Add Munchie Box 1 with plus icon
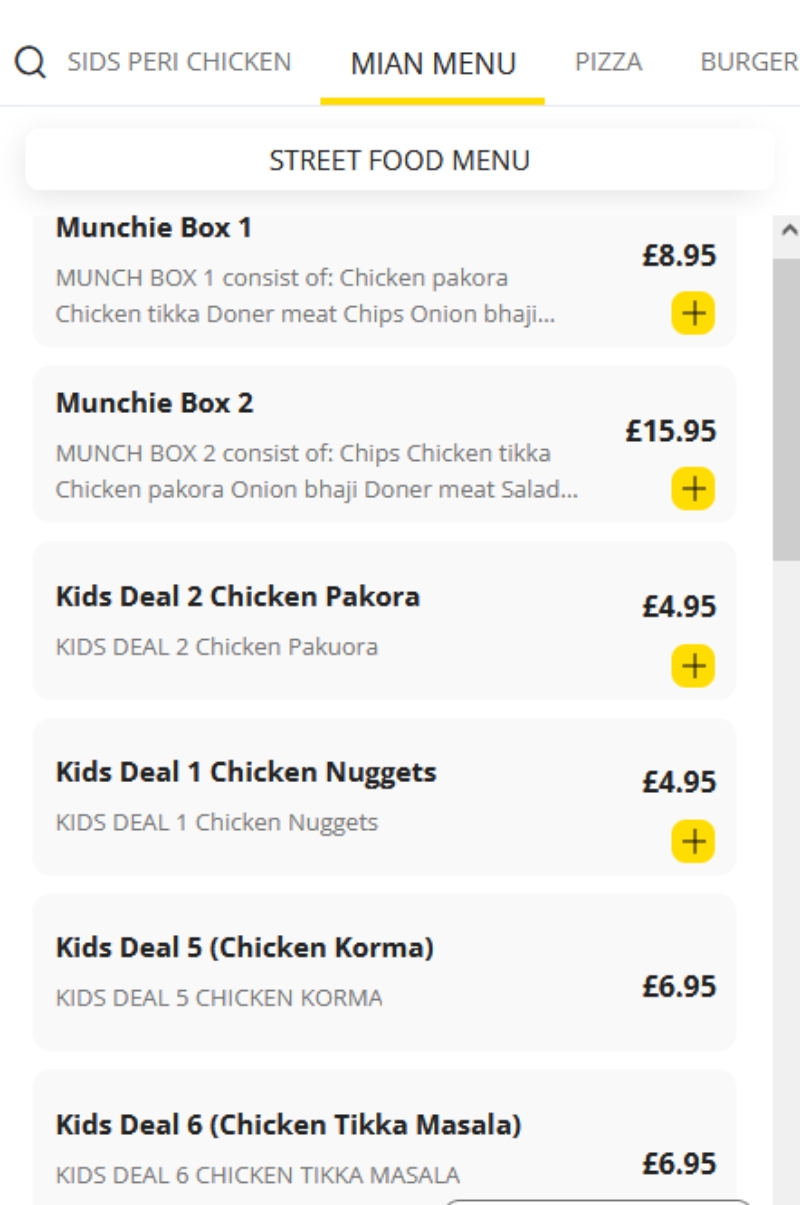The image size is (800, 1205). coord(692,313)
